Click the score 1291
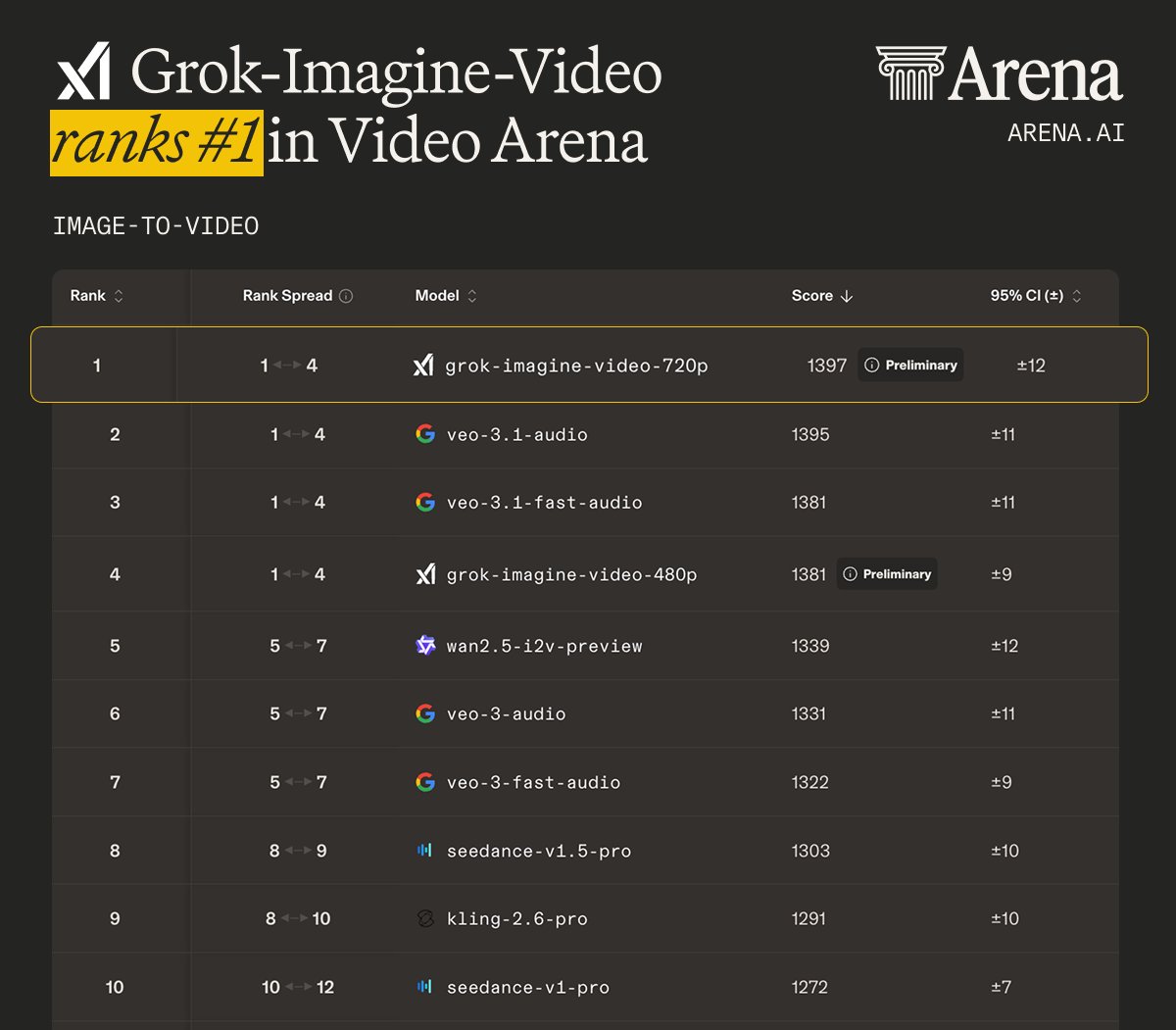 tap(808, 918)
